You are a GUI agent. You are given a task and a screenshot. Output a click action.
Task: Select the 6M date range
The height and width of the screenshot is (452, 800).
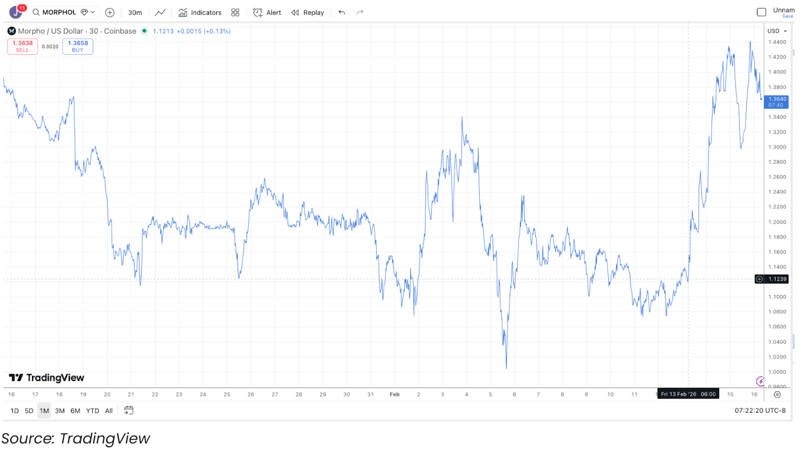(x=76, y=411)
